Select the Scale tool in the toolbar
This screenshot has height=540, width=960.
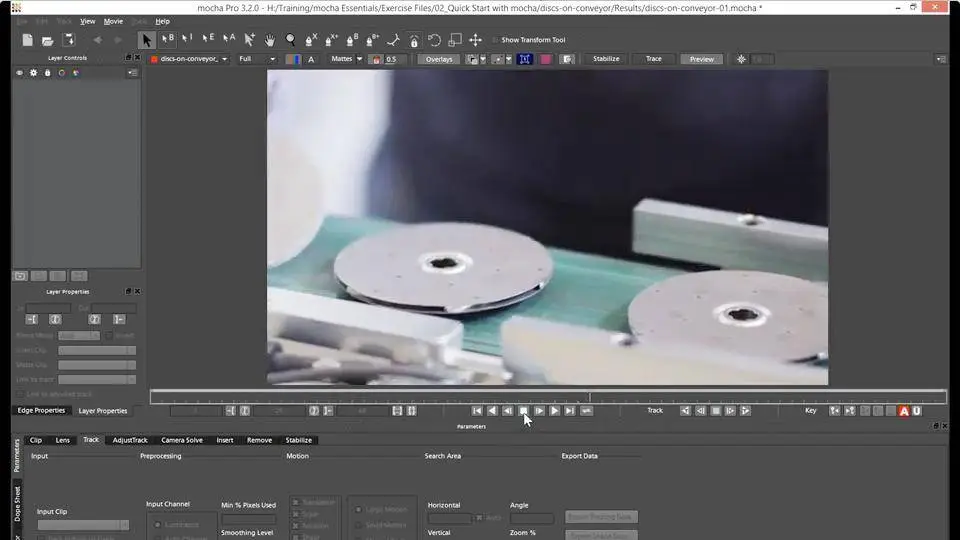455,40
